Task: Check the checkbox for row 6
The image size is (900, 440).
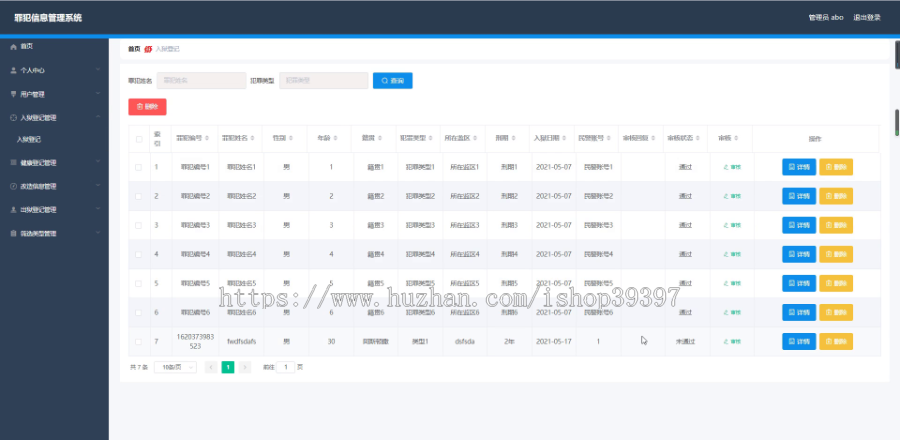Action: (138, 313)
